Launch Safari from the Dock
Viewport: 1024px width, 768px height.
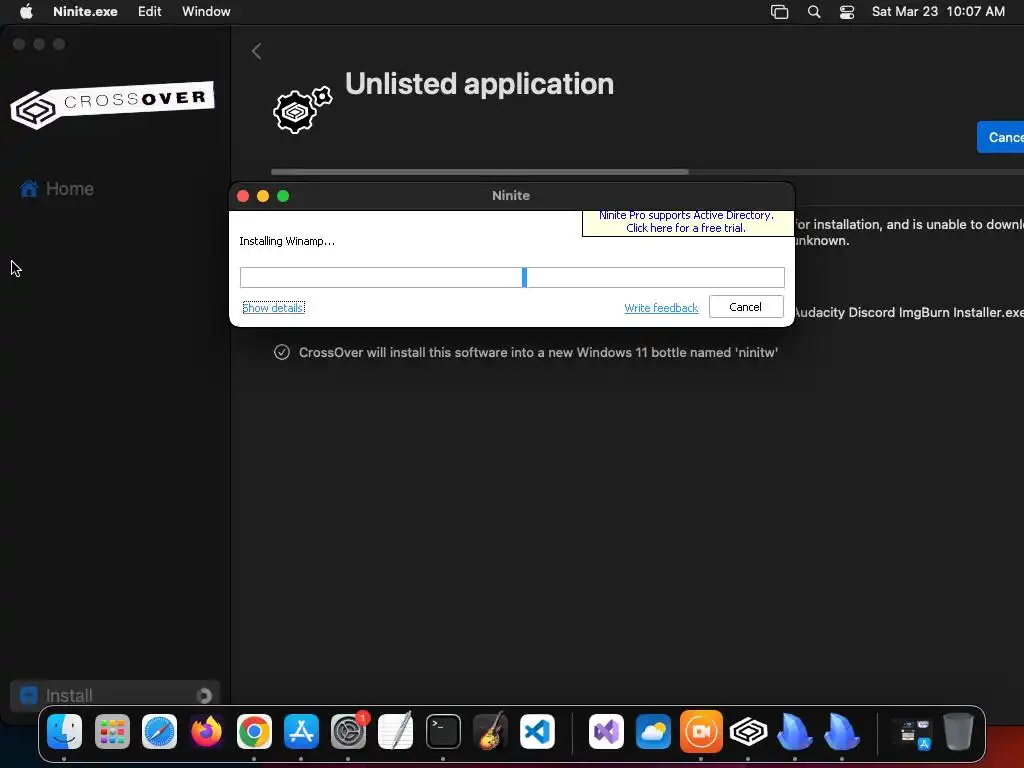click(159, 731)
